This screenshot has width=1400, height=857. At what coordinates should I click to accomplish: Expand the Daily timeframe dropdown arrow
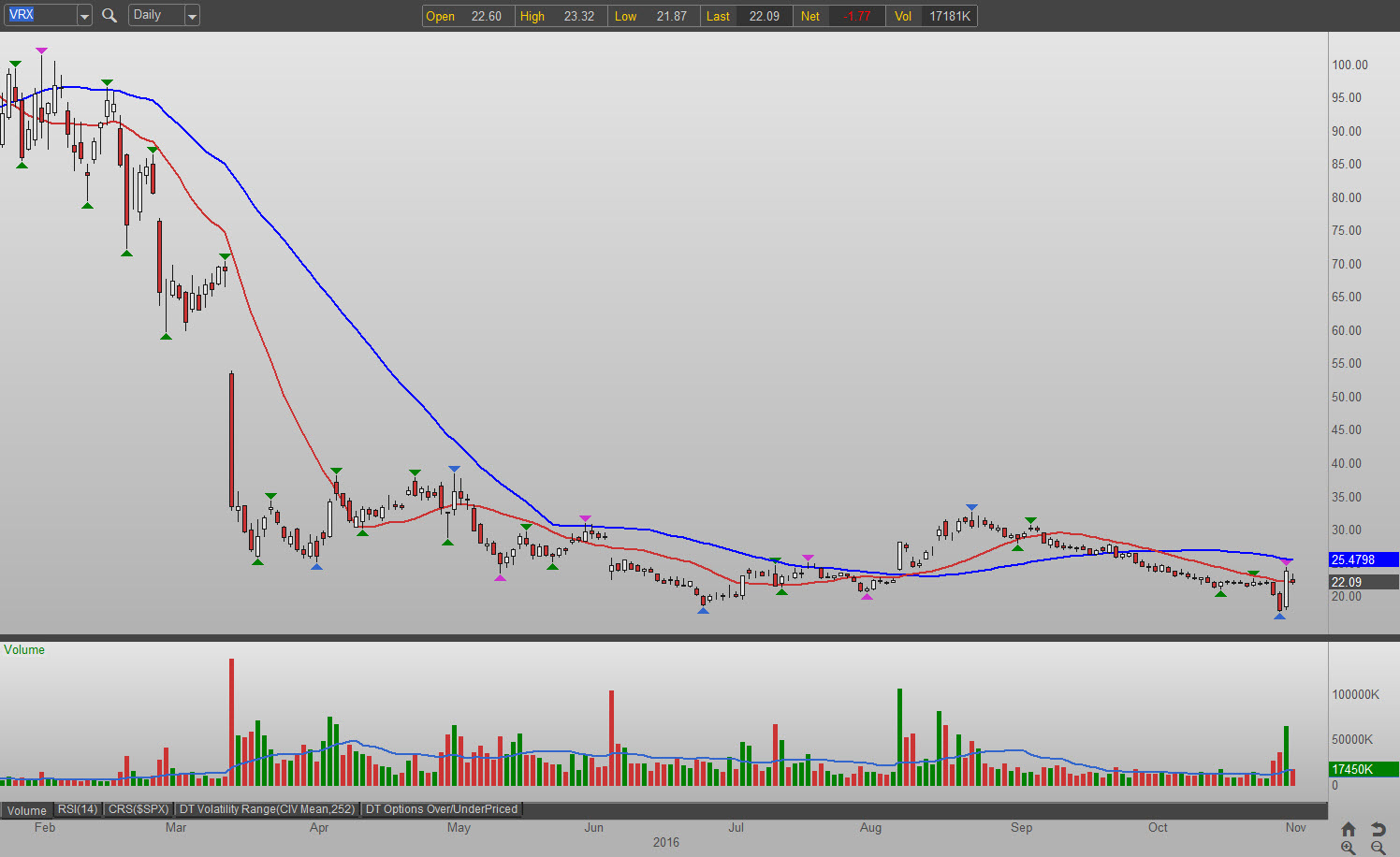192,16
